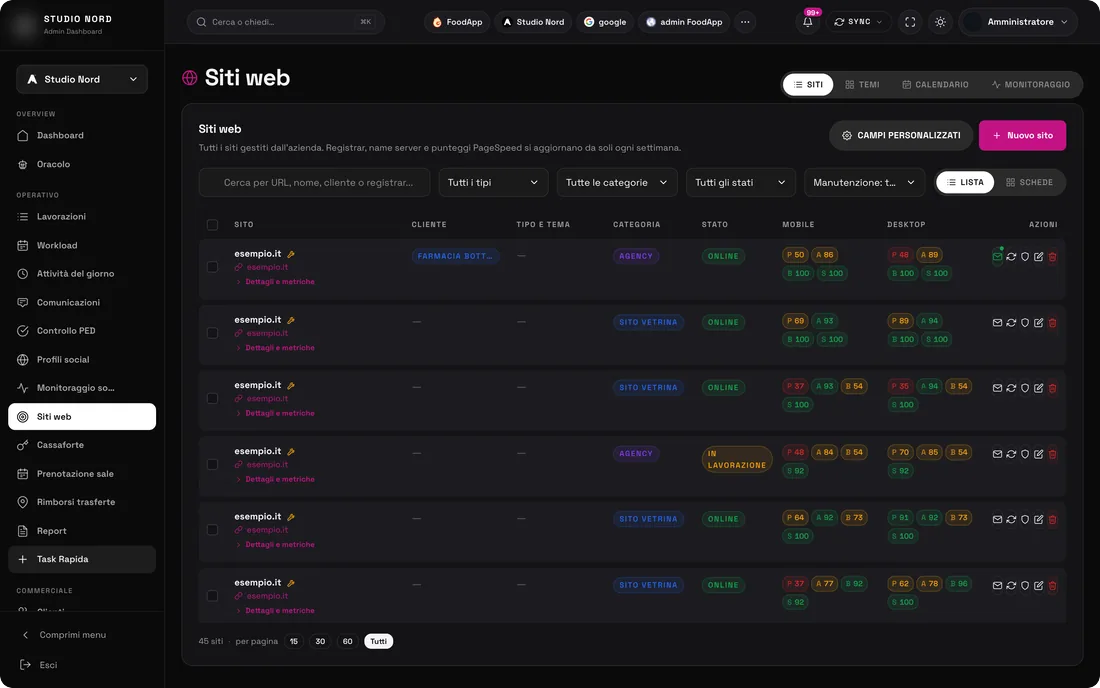Edit the first esempio.it name with pencil icon
This screenshot has width=1100, height=688.
click(290, 254)
